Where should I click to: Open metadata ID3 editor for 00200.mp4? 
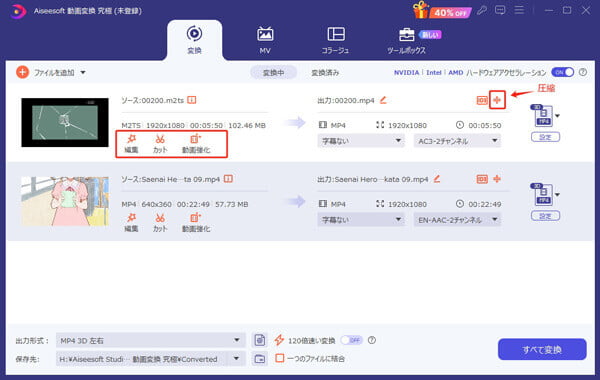click(482, 100)
